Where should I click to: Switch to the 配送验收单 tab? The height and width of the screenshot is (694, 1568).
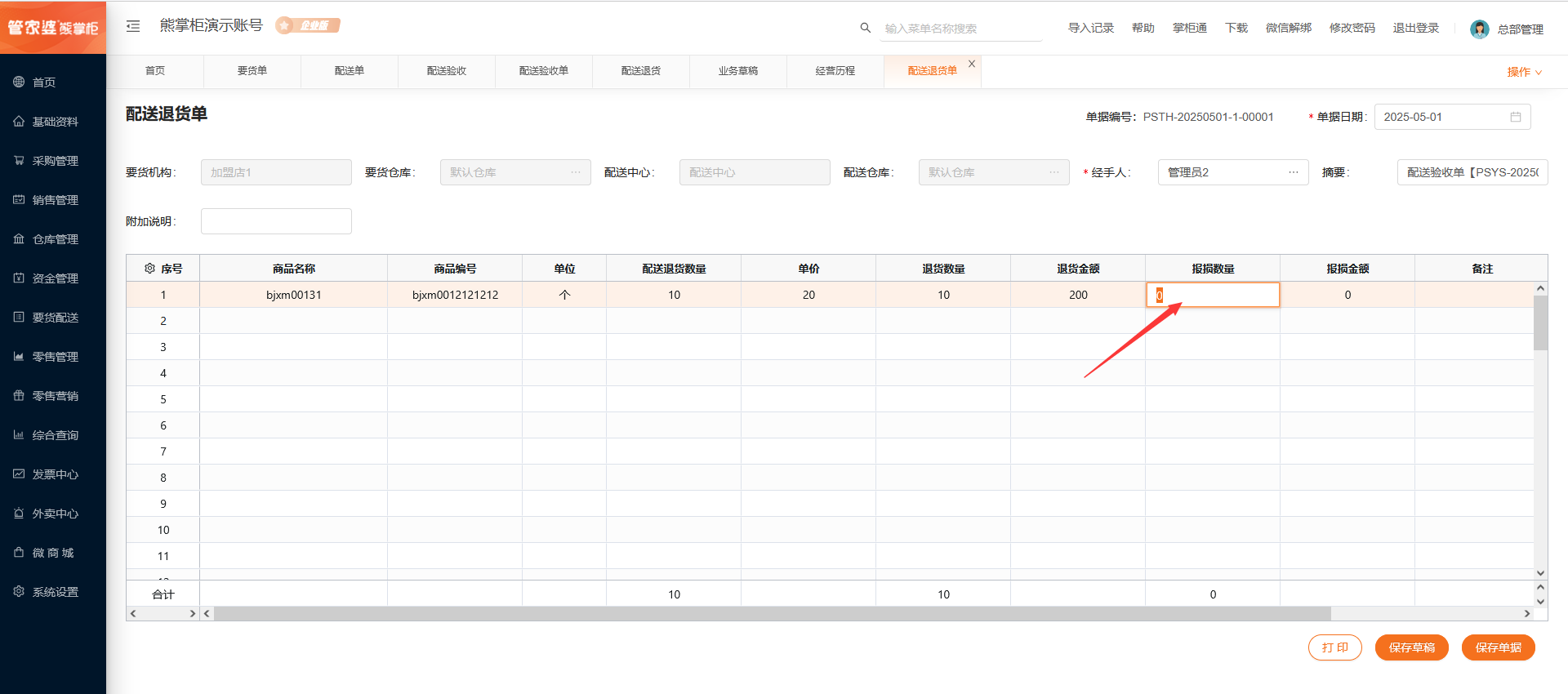coord(544,71)
